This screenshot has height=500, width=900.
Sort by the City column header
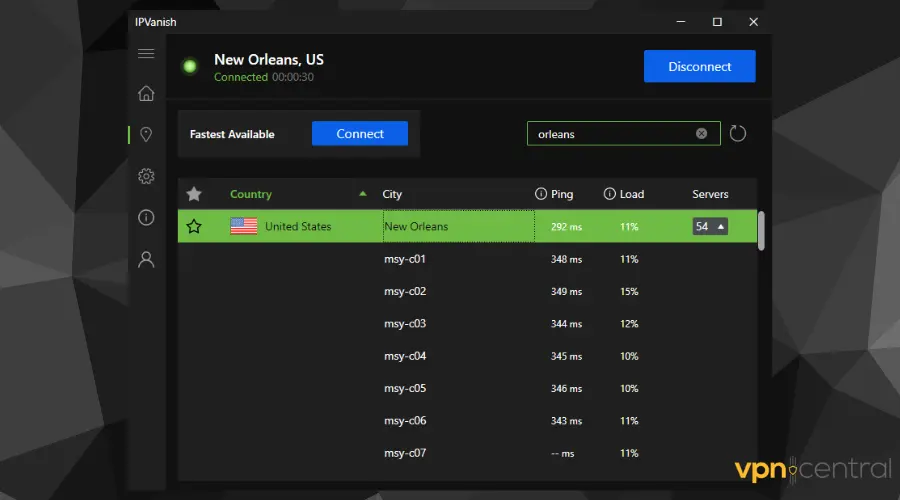pos(392,194)
